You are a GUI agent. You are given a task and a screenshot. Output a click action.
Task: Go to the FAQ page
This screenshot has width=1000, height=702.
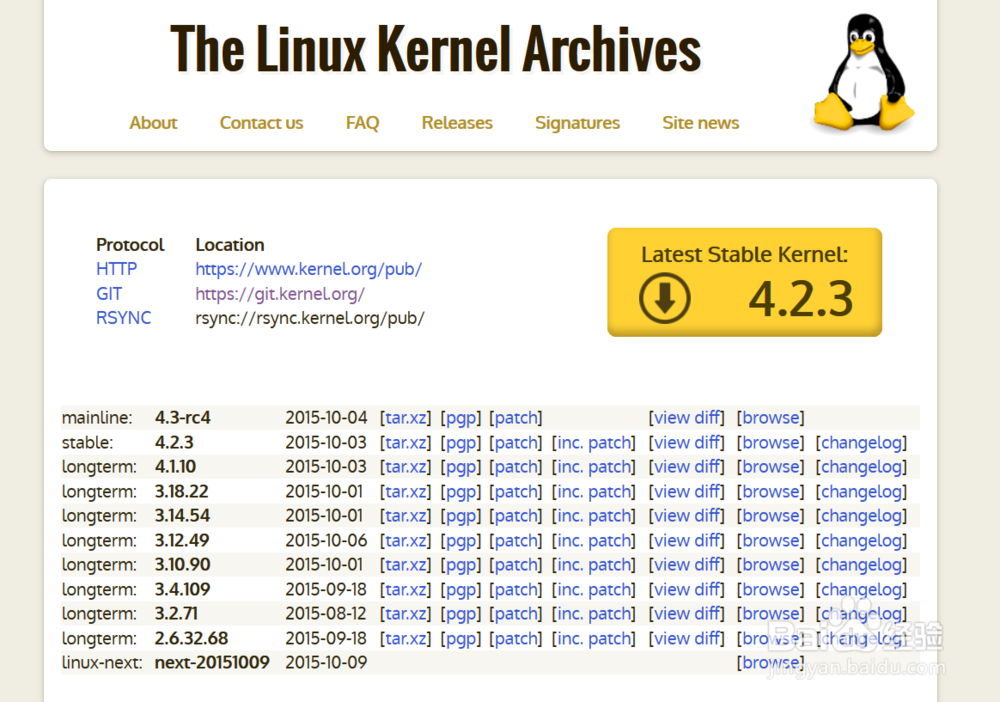362,122
